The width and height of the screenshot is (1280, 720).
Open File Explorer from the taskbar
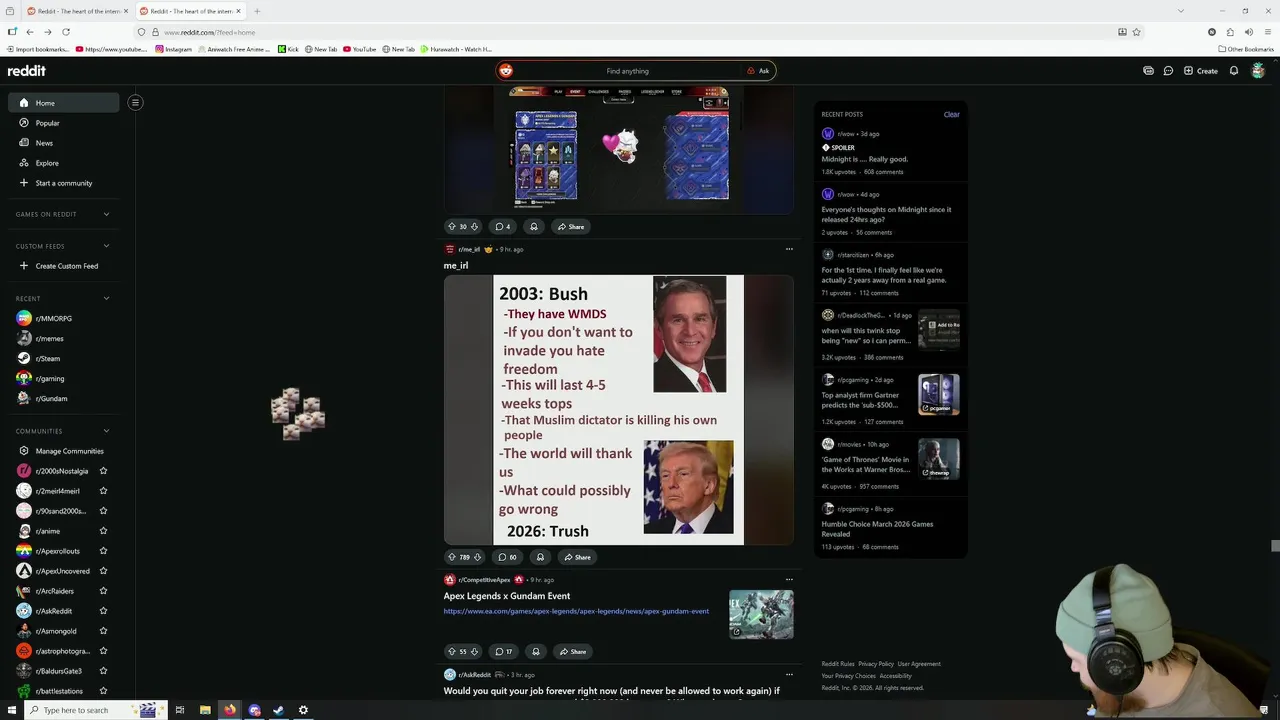[205, 710]
